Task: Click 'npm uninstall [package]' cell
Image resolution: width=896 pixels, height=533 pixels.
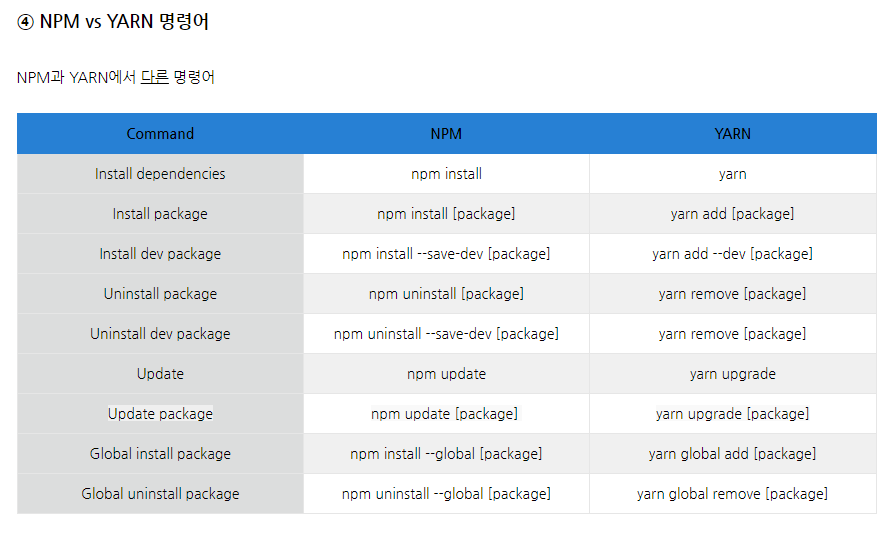Action: click(446, 294)
